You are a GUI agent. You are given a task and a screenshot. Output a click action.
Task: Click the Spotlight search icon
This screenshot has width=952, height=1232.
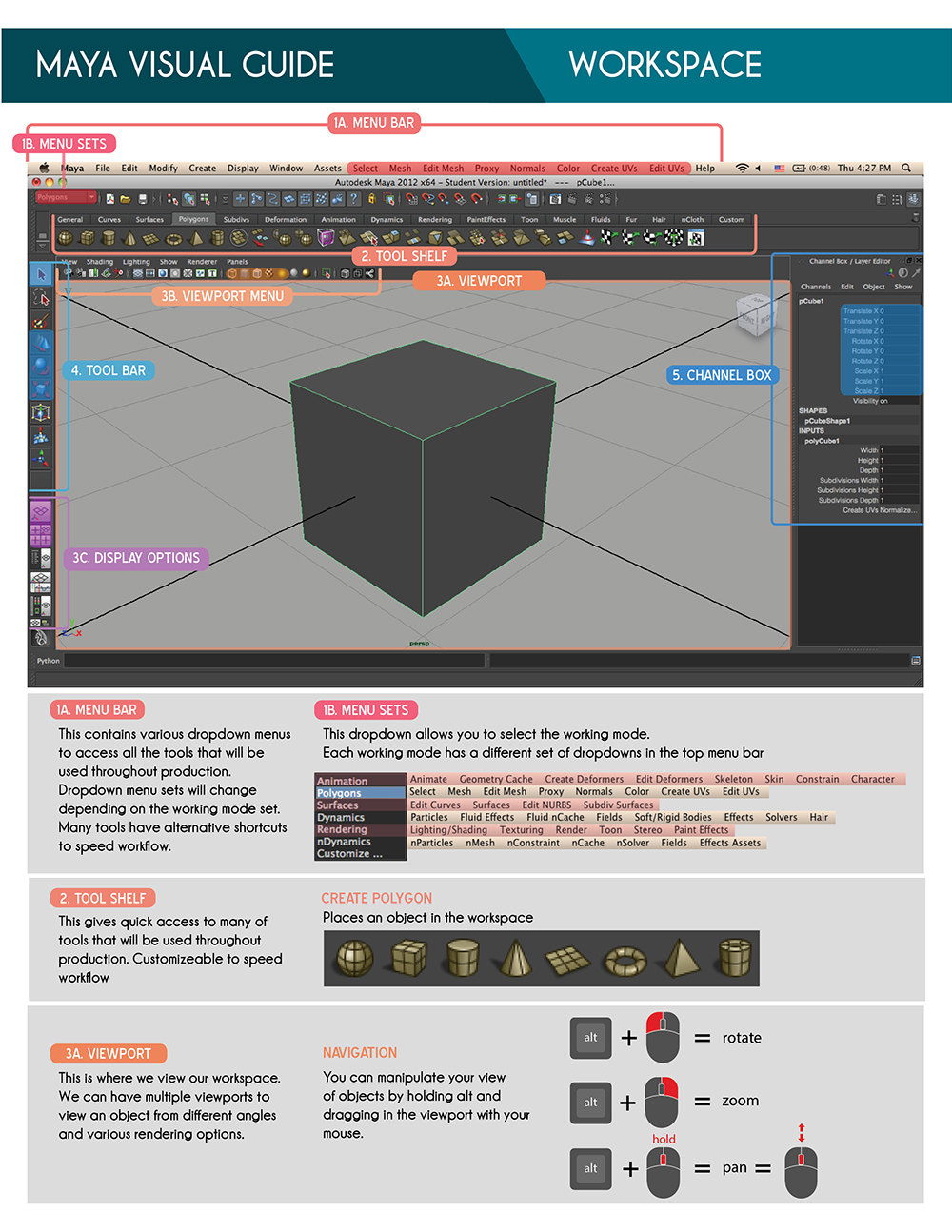click(x=906, y=169)
